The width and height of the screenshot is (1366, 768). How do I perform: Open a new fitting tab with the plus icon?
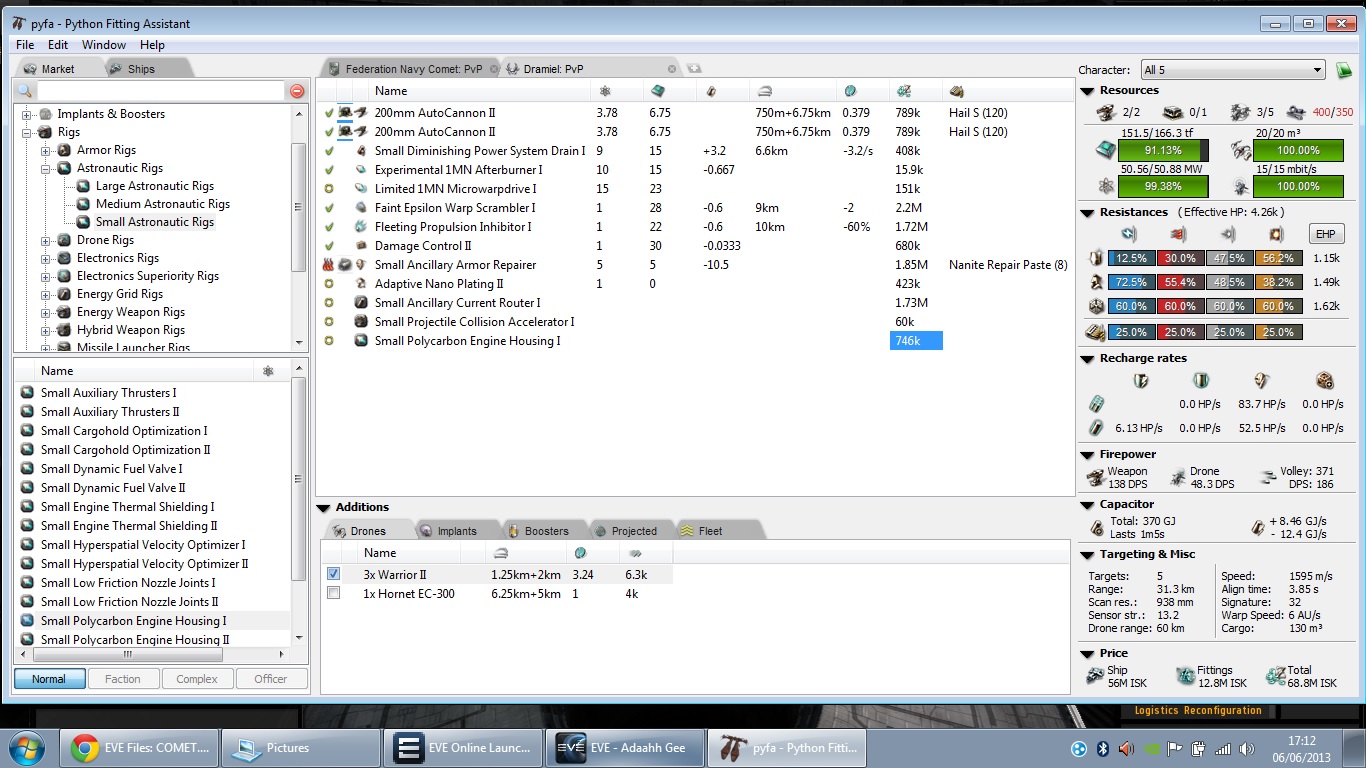[694, 69]
